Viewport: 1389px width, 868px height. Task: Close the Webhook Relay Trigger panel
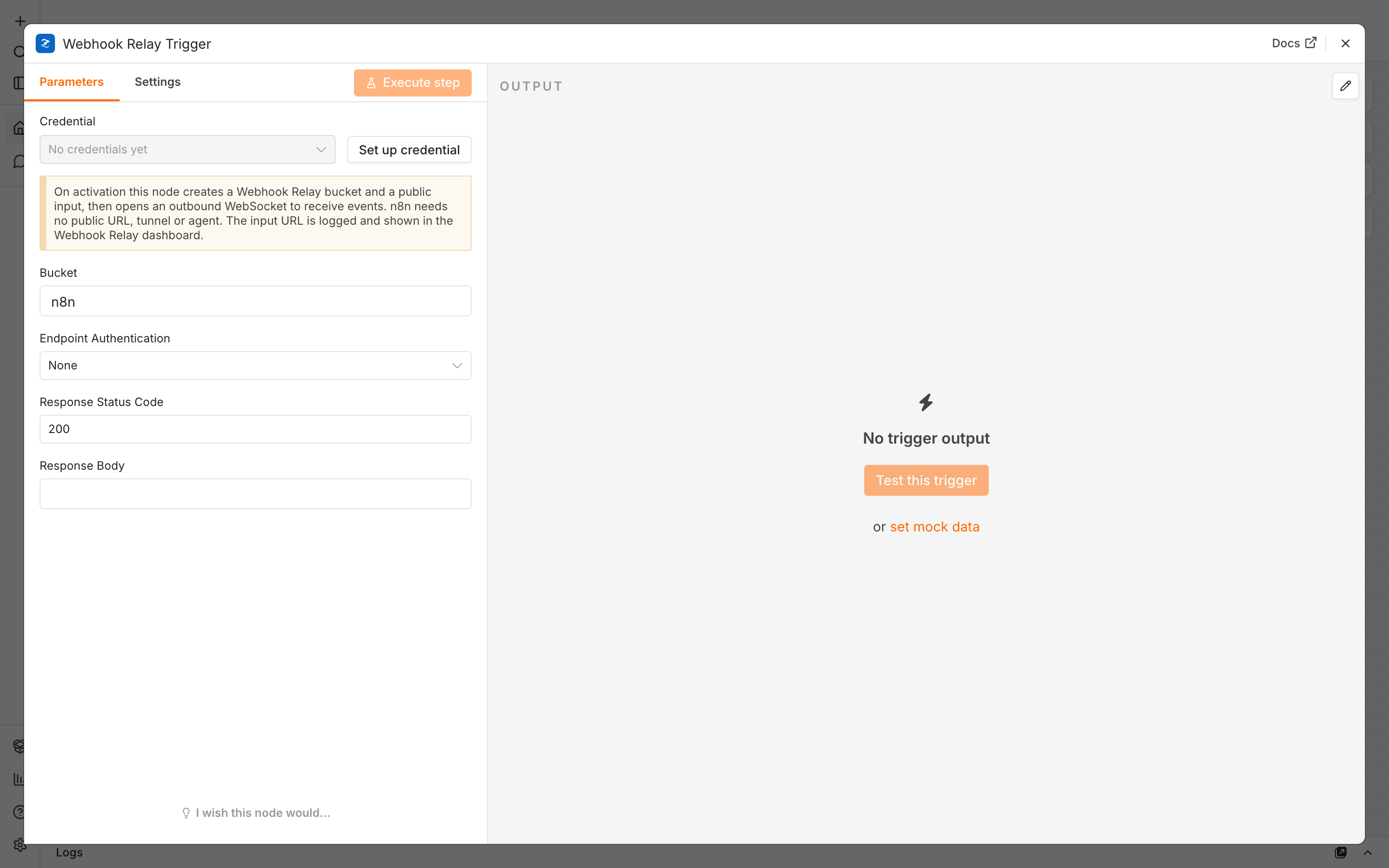click(1346, 43)
